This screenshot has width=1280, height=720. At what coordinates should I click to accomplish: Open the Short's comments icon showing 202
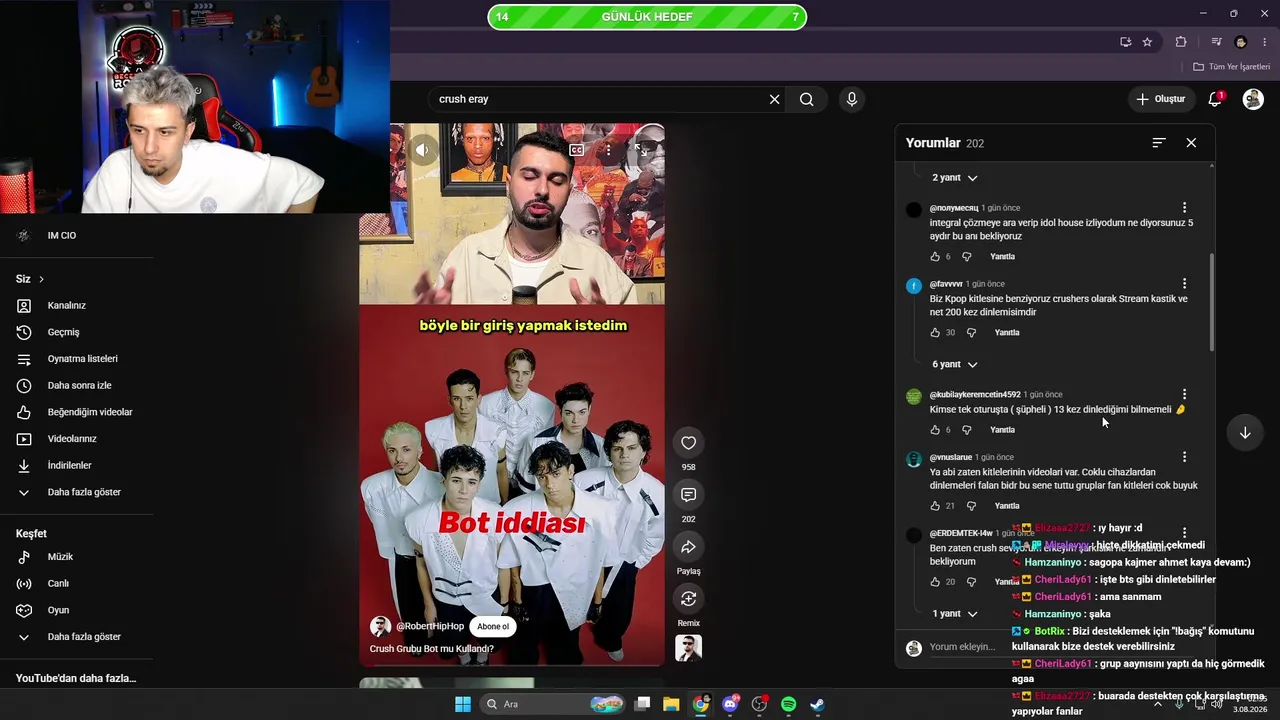[x=688, y=495]
